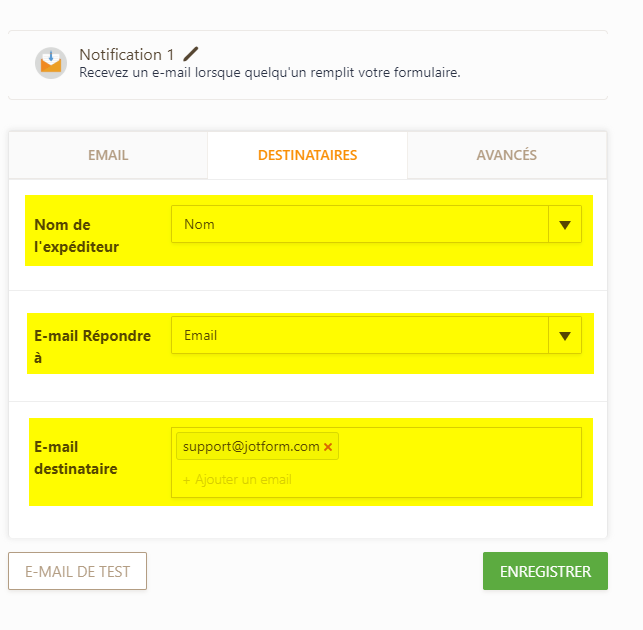Screen dimensions: 643x630
Task: Click the E-mail Répondre à label
Action: (x=93, y=347)
